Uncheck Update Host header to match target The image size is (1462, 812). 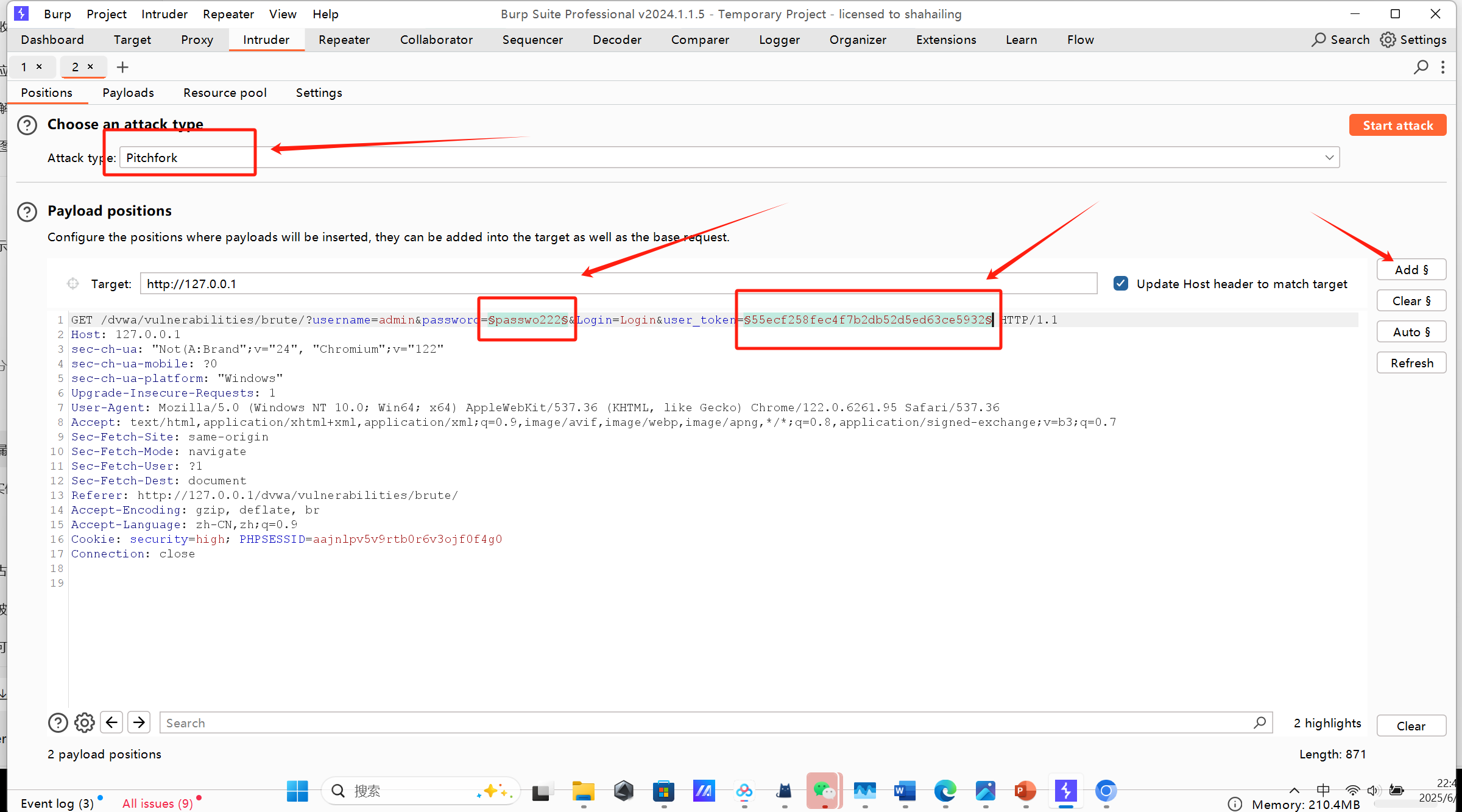1121,284
